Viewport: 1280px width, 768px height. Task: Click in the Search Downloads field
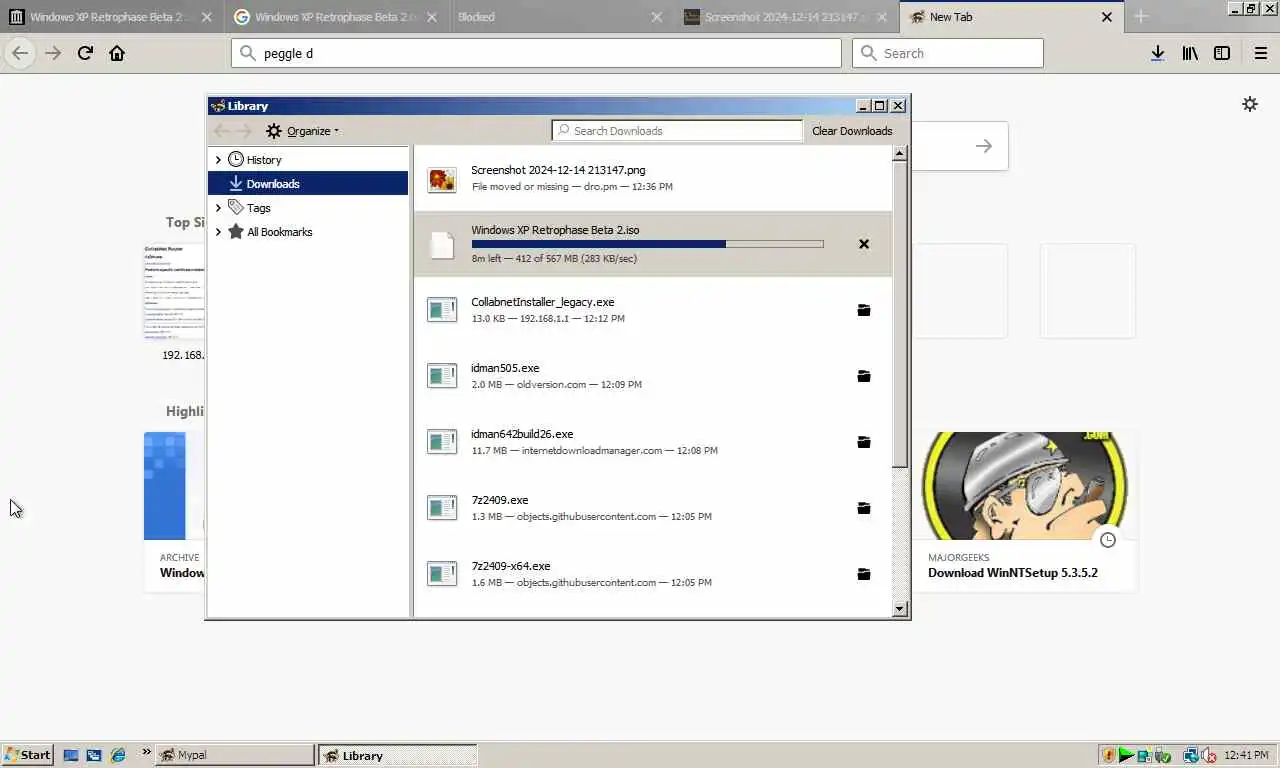tap(677, 131)
